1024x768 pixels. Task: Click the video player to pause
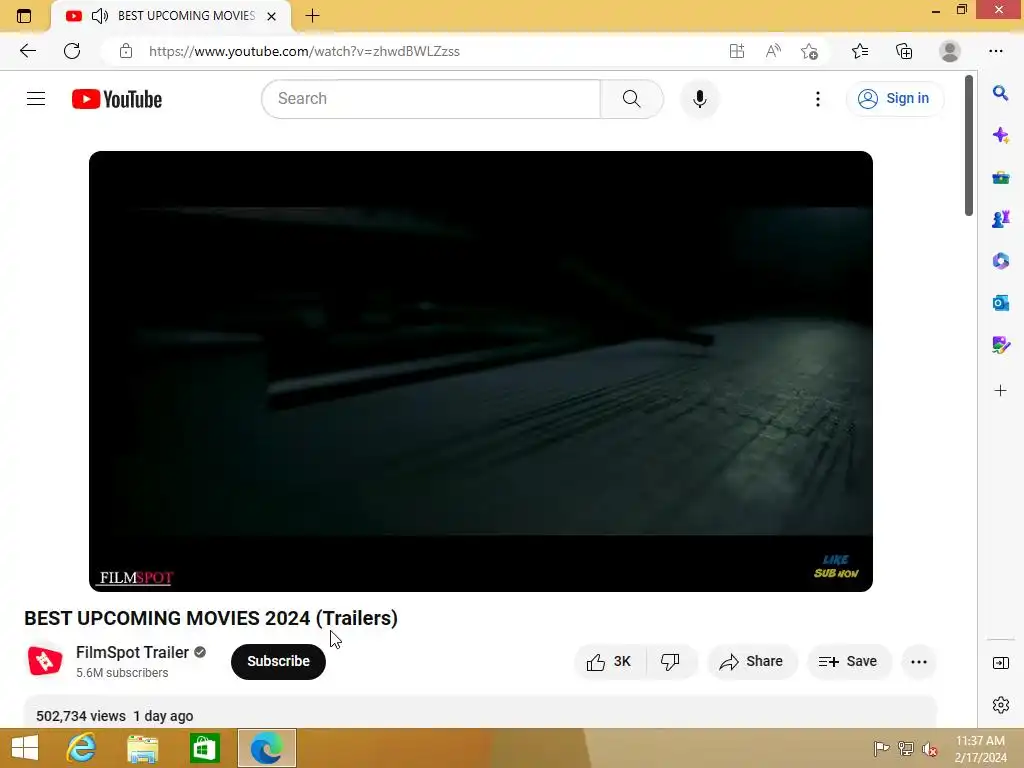[x=481, y=371]
